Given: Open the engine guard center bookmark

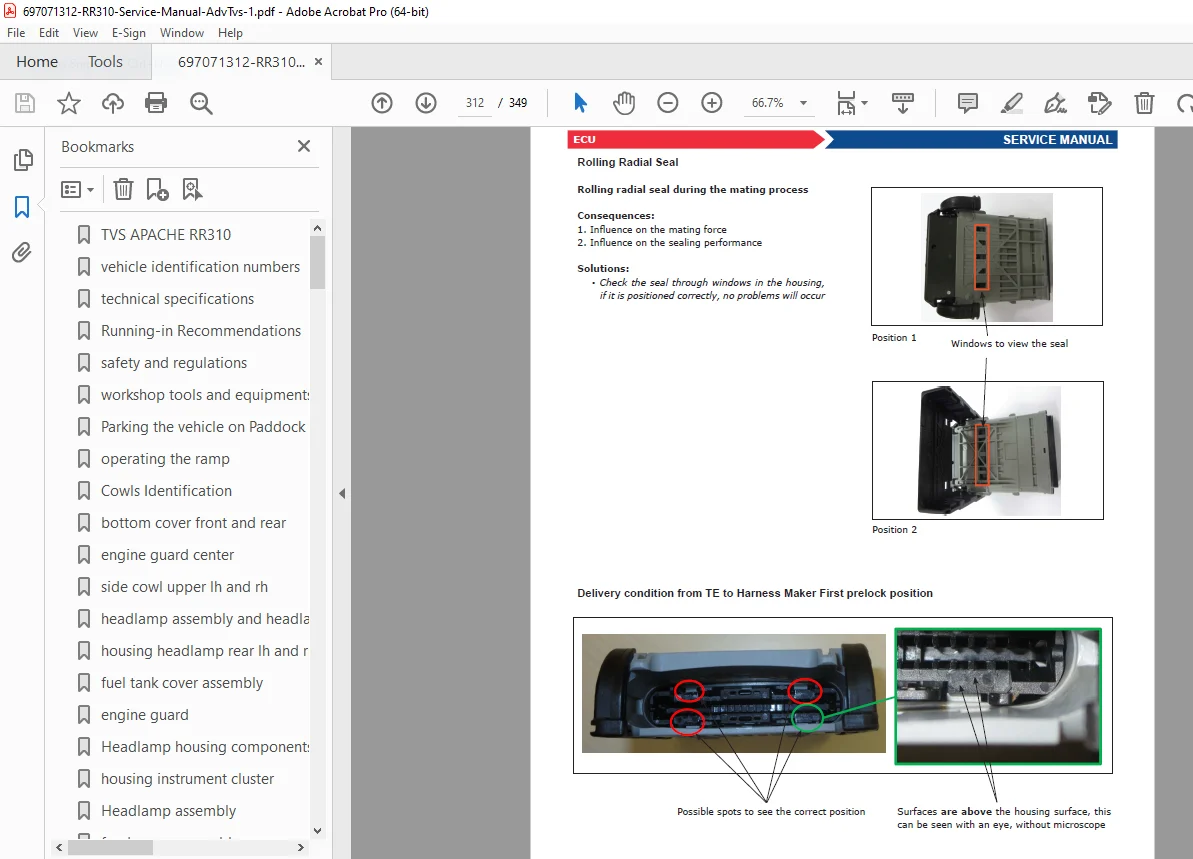Looking at the screenshot, I should coord(167,555).
